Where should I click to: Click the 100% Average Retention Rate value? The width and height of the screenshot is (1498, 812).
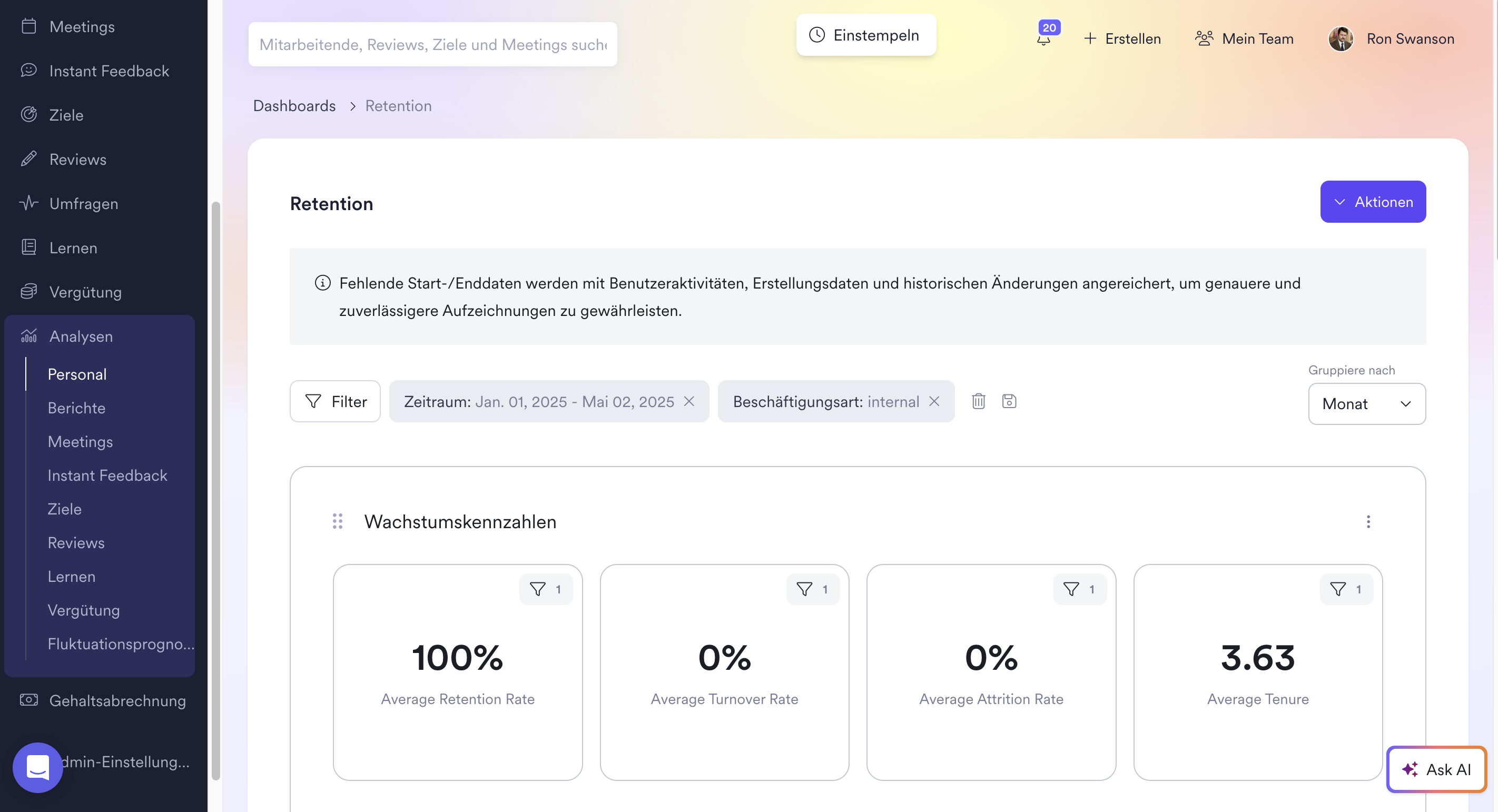pyautogui.click(x=457, y=657)
